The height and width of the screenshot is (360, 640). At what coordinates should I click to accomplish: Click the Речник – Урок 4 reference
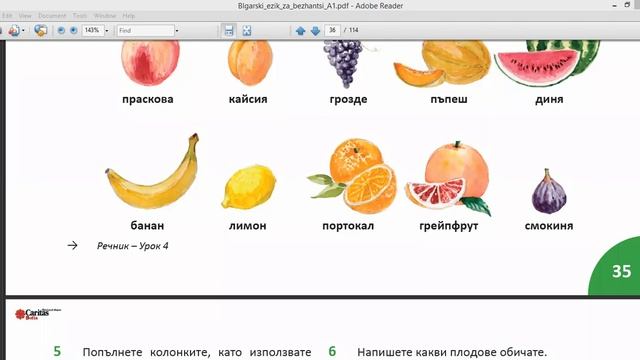(x=133, y=246)
